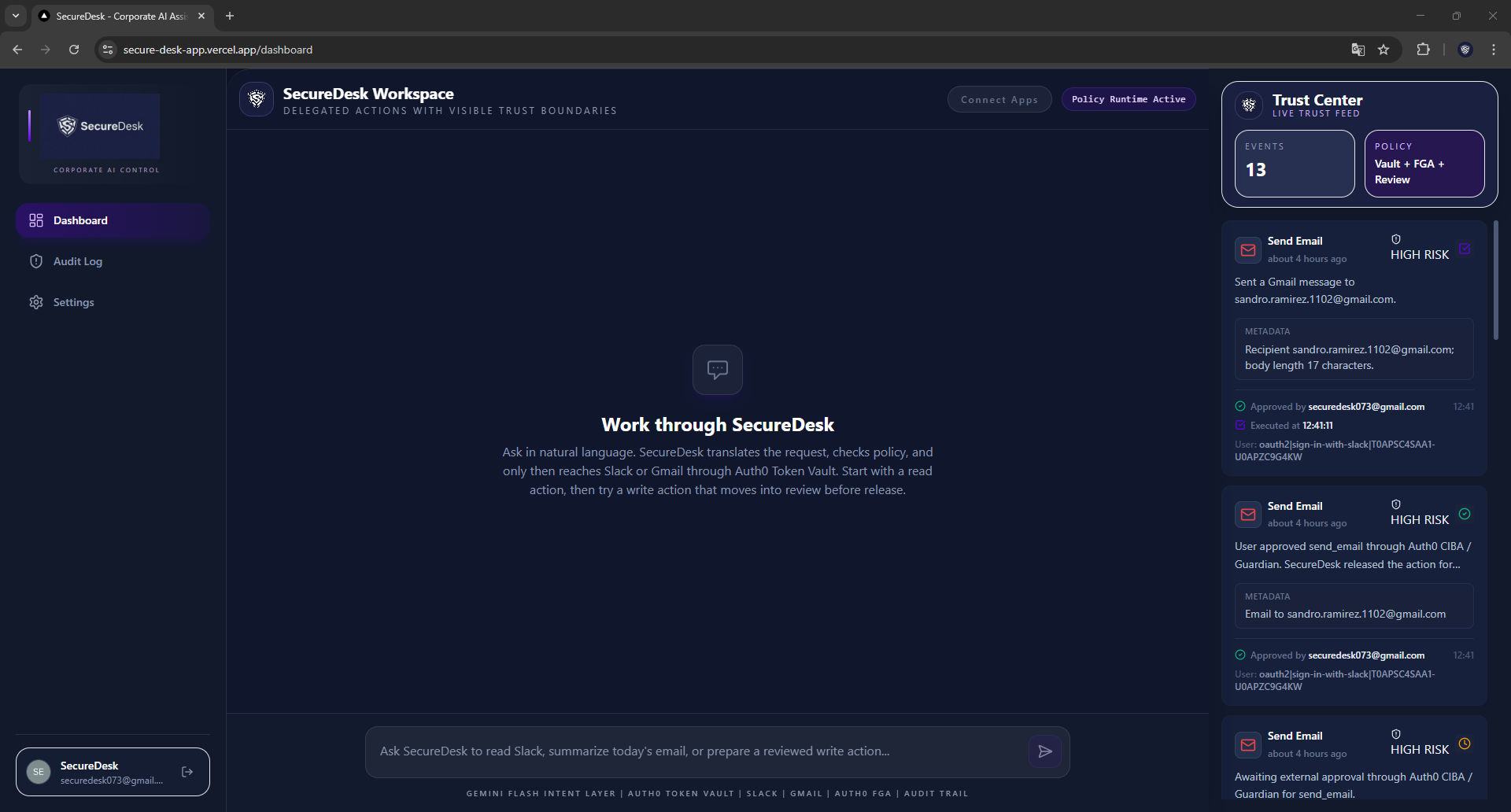
Task: Click the browser forward arrow
Action: (x=46, y=50)
